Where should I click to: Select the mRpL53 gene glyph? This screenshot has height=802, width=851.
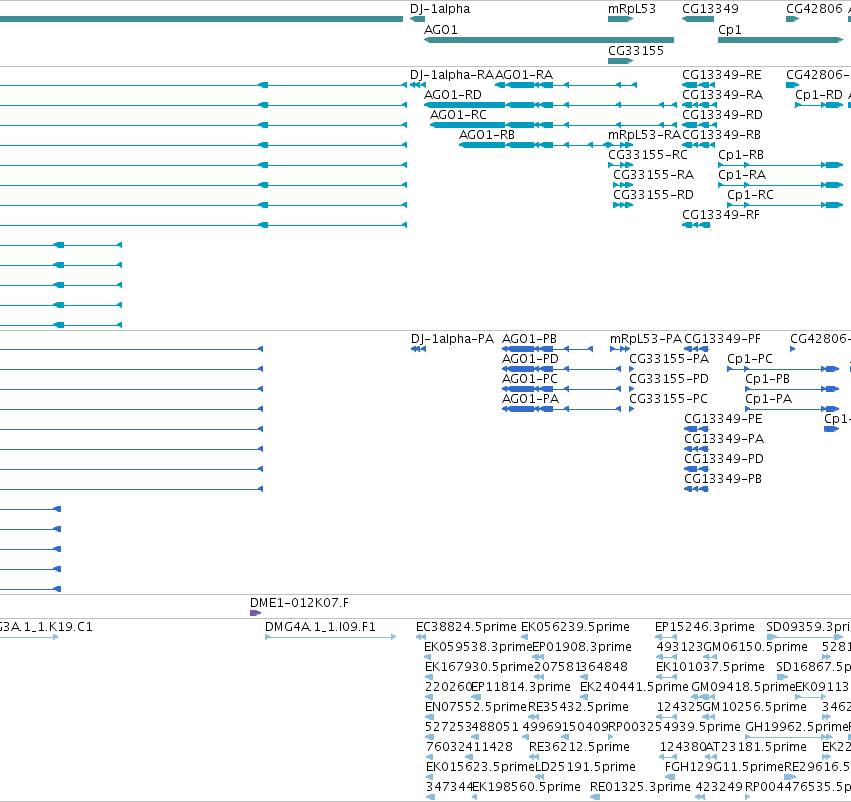coord(620,19)
